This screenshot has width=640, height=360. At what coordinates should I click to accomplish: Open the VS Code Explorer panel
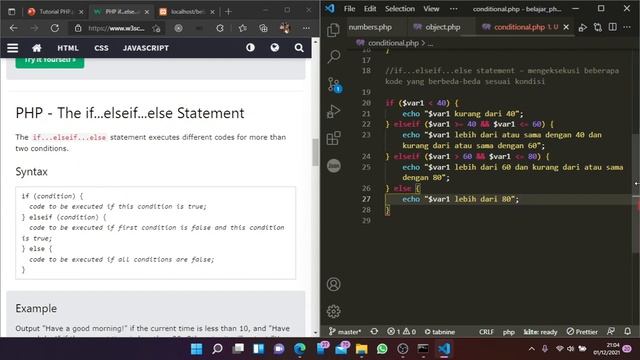[333, 30]
